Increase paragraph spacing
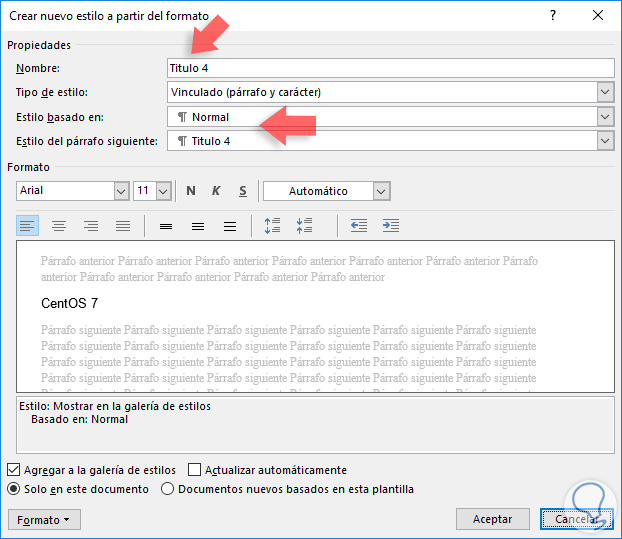622x539 pixels. (x=273, y=226)
